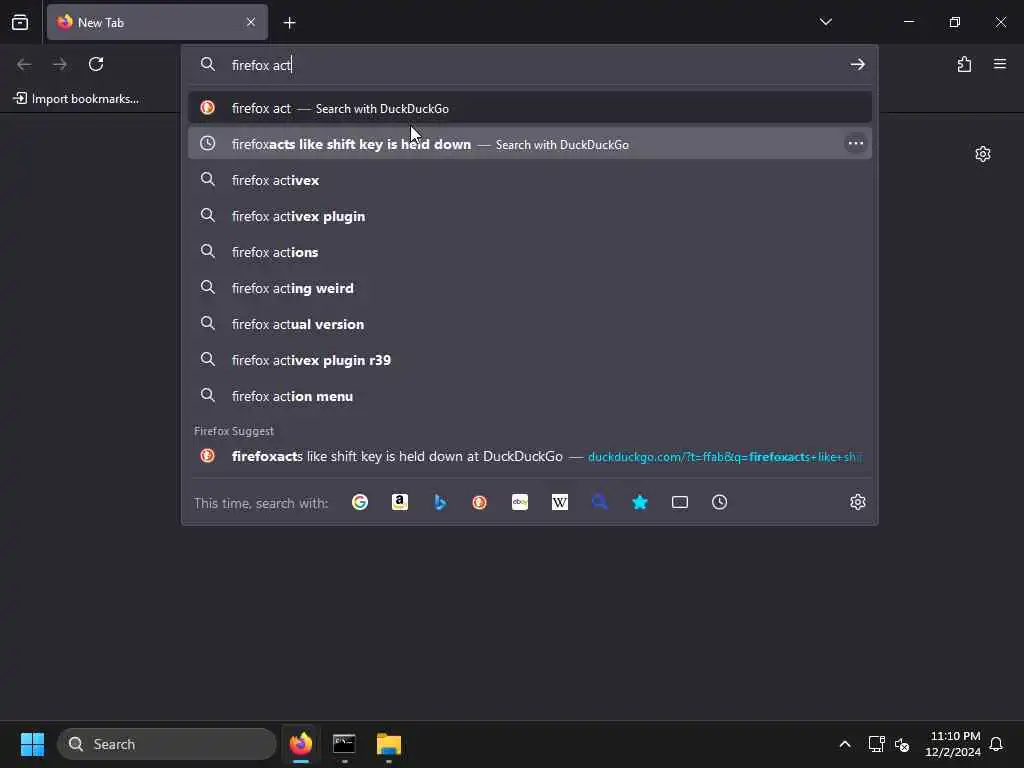Open Firefox View (recent browsing) icon

pos(20,22)
